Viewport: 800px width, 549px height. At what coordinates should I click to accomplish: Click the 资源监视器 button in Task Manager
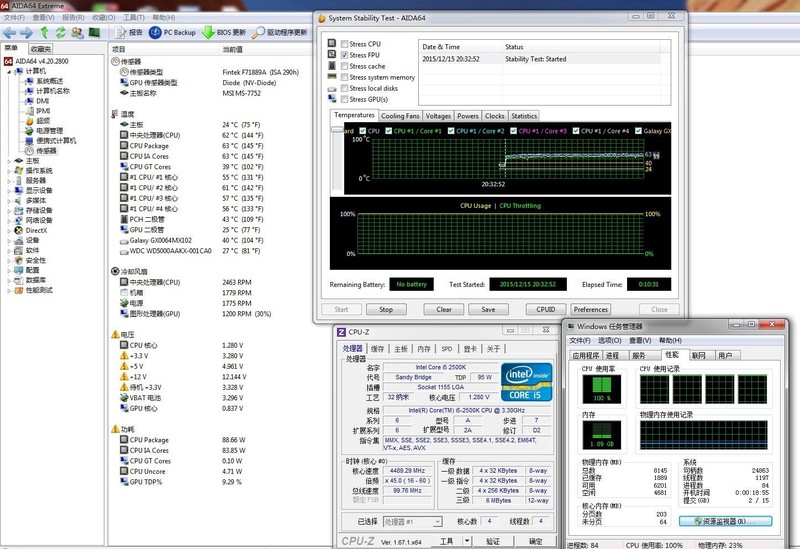tap(725, 521)
